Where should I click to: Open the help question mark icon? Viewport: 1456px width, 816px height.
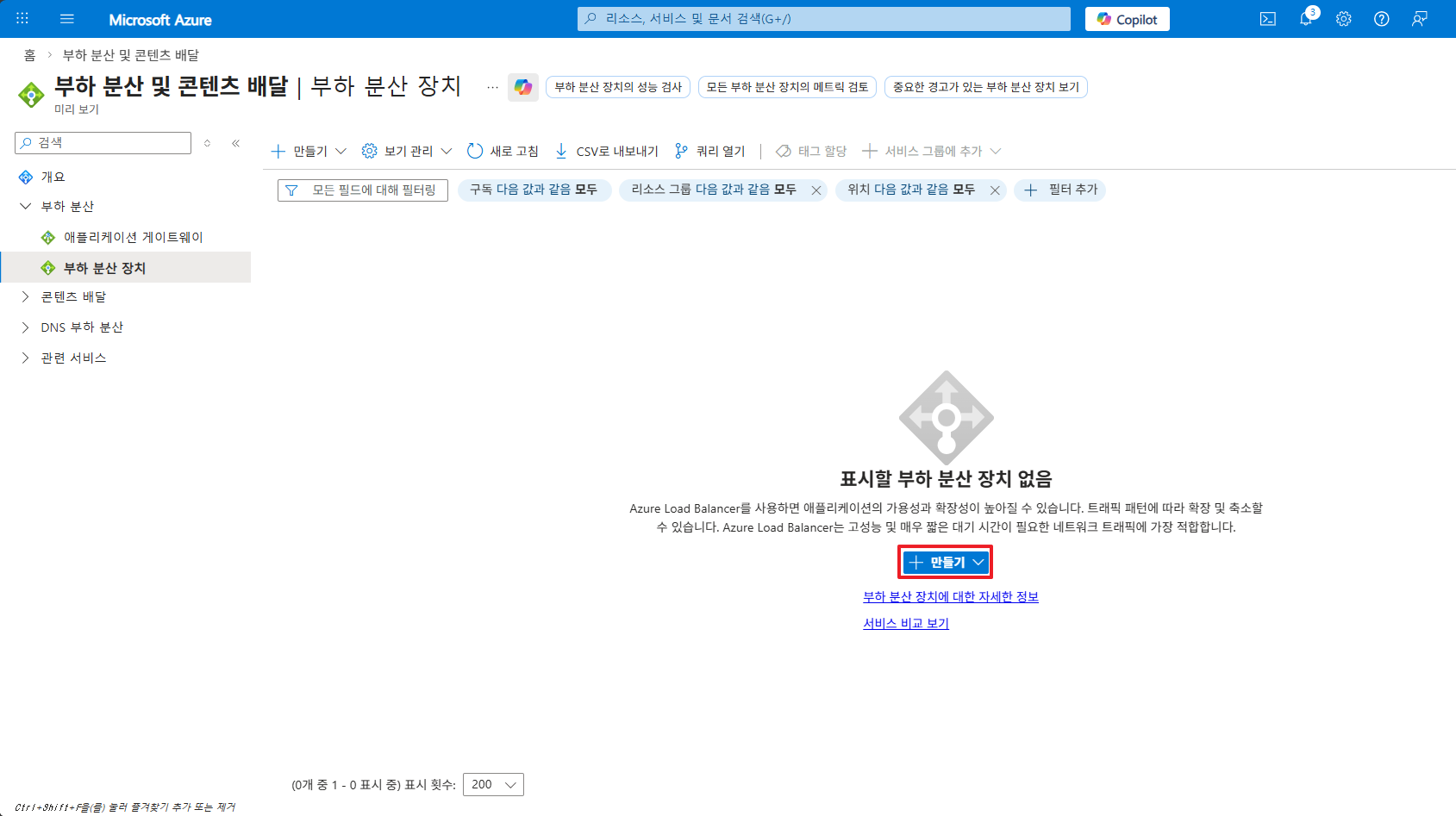[1382, 19]
